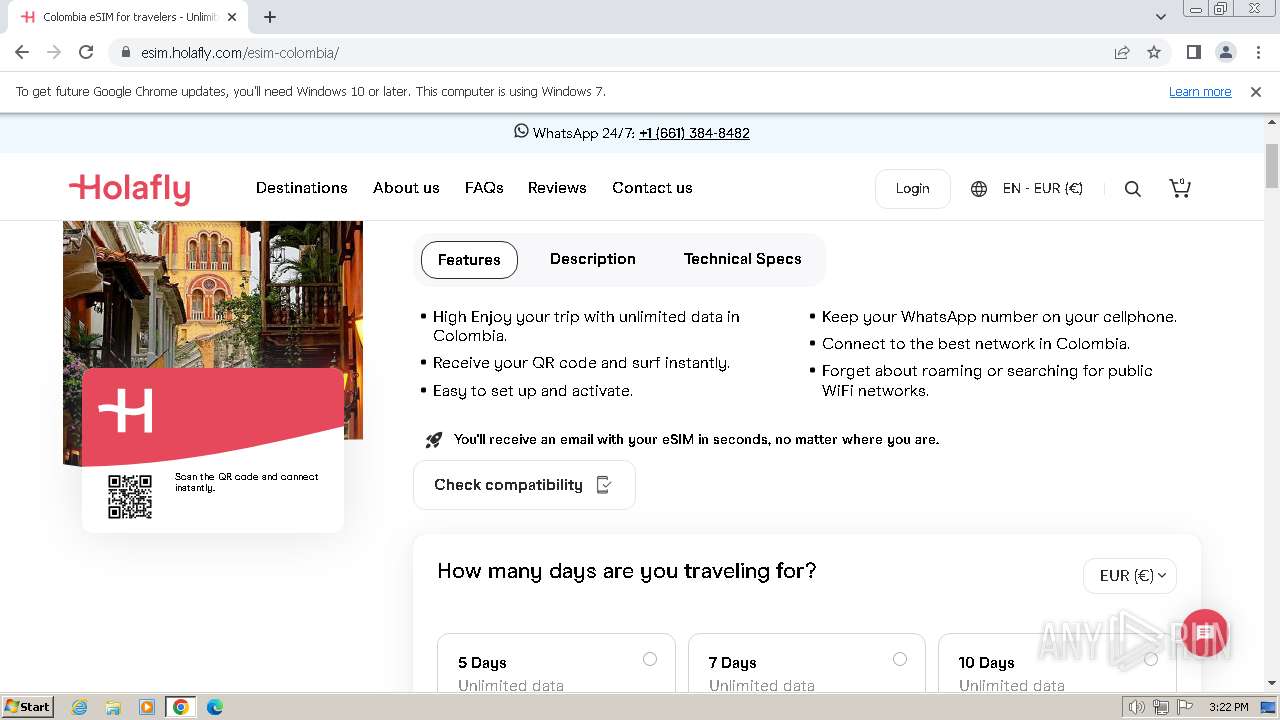This screenshot has width=1280, height=720.
Task: Call the WhatsApp number +1 (661) 384-8482
Action: point(694,133)
